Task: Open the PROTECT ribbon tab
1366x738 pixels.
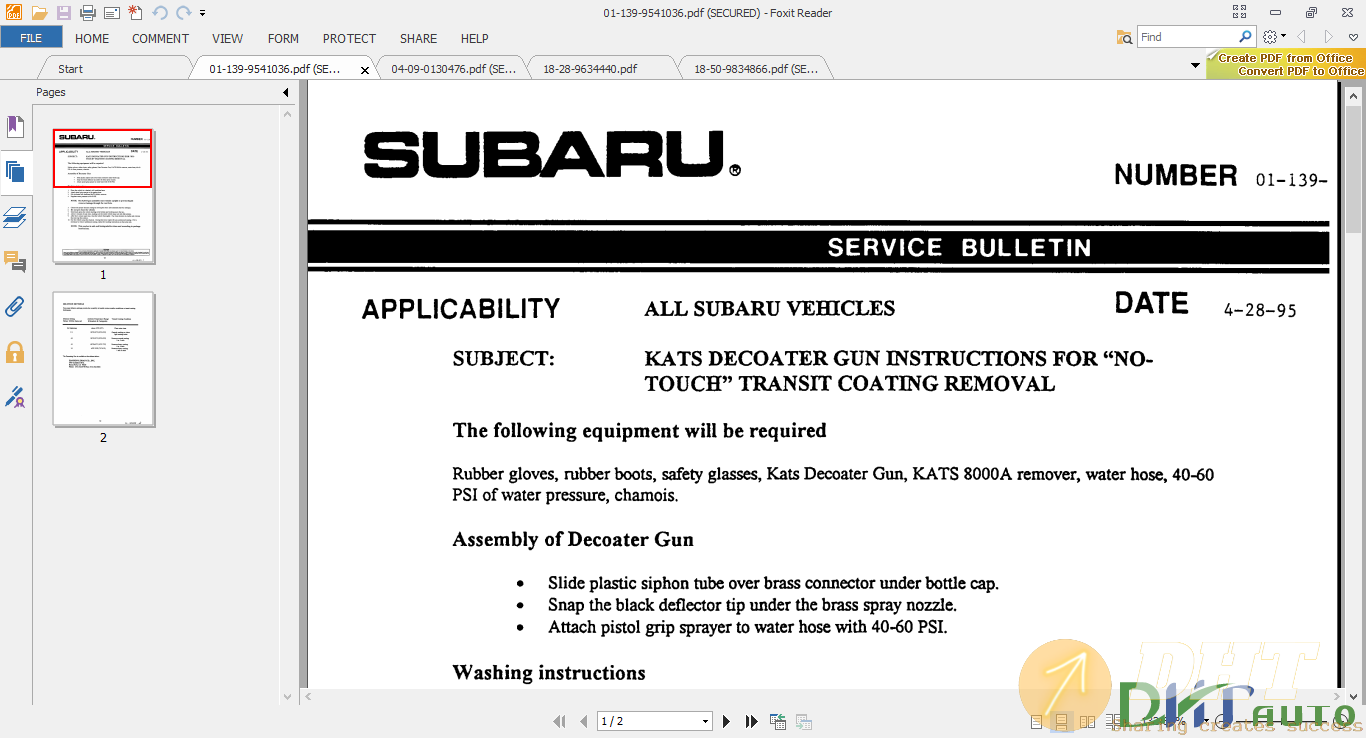Action: [x=349, y=38]
